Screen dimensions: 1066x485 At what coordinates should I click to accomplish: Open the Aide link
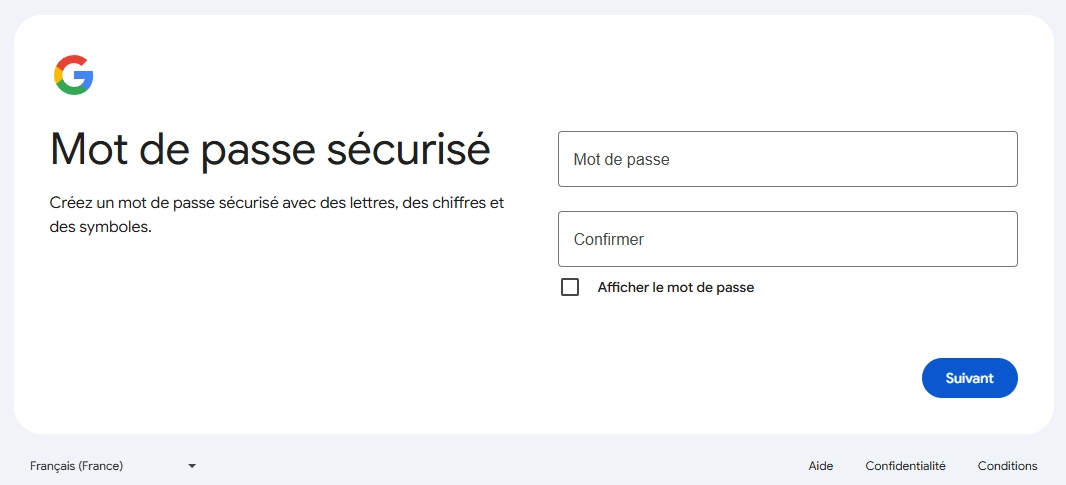(820, 466)
